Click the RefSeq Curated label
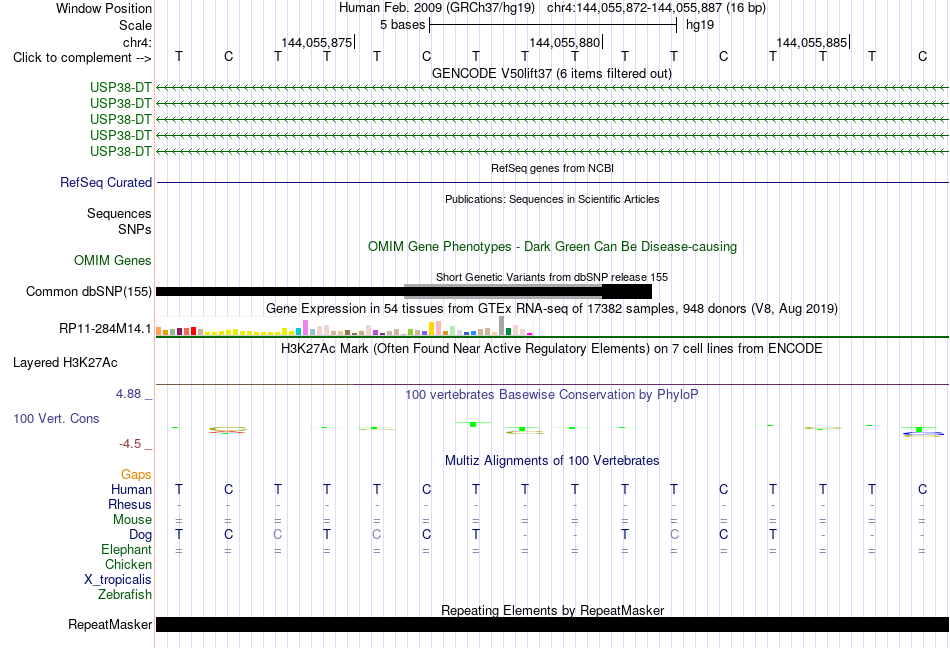The width and height of the screenshot is (950, 648). tap(105, 182)
